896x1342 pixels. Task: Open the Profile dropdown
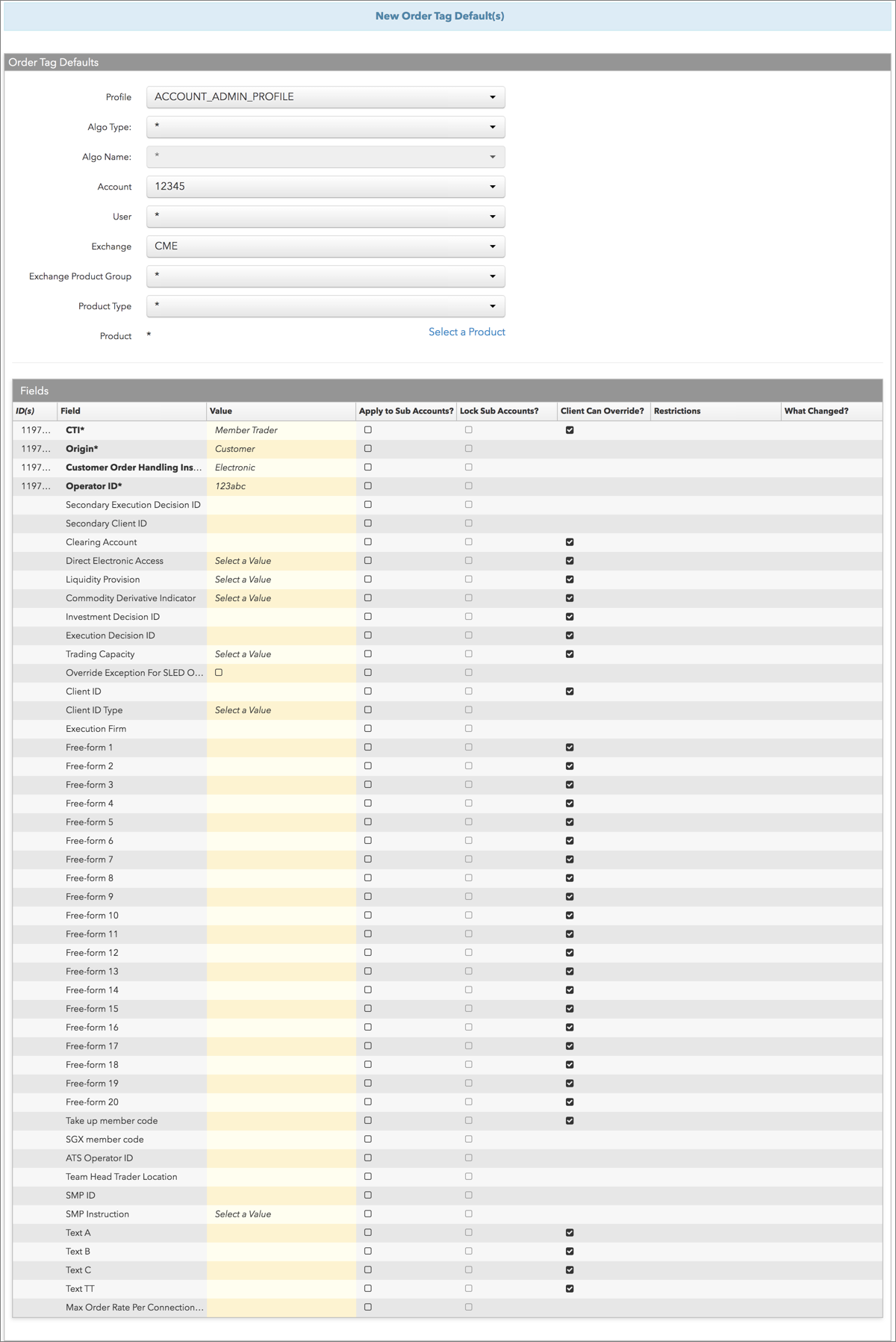pyautogui.click(x=326, y=97)
